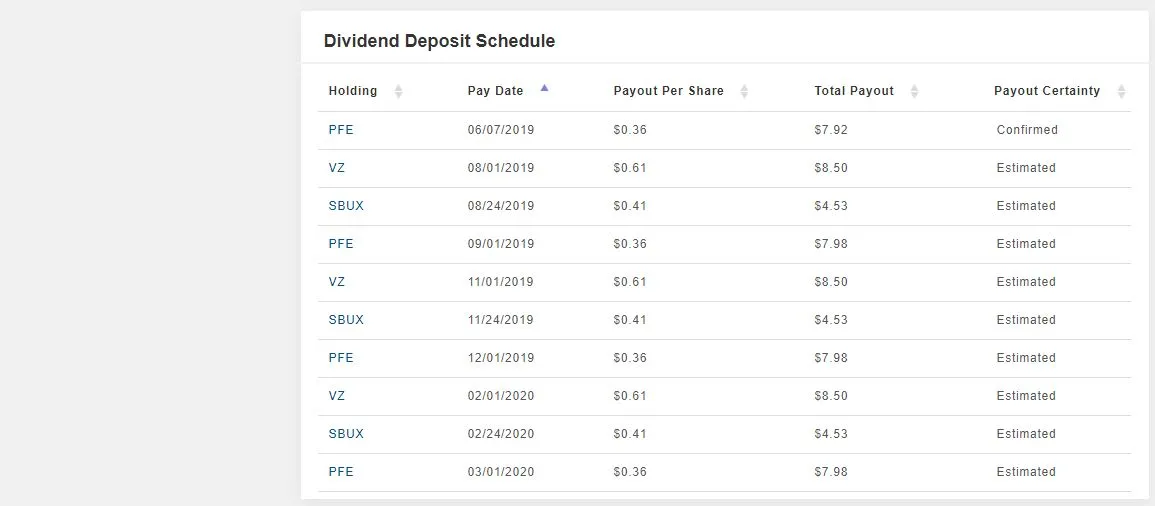
Task: Open PFE holding paying 03/01/2020
Action: (341, 472)
